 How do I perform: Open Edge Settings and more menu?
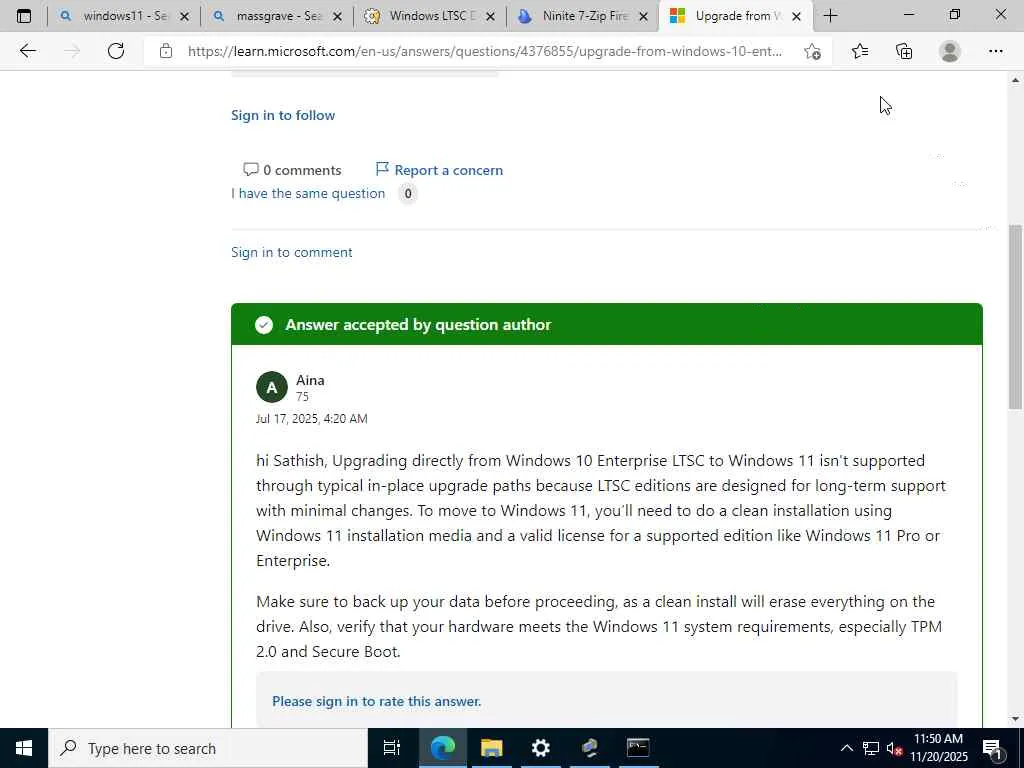click(x=995, y=51)
